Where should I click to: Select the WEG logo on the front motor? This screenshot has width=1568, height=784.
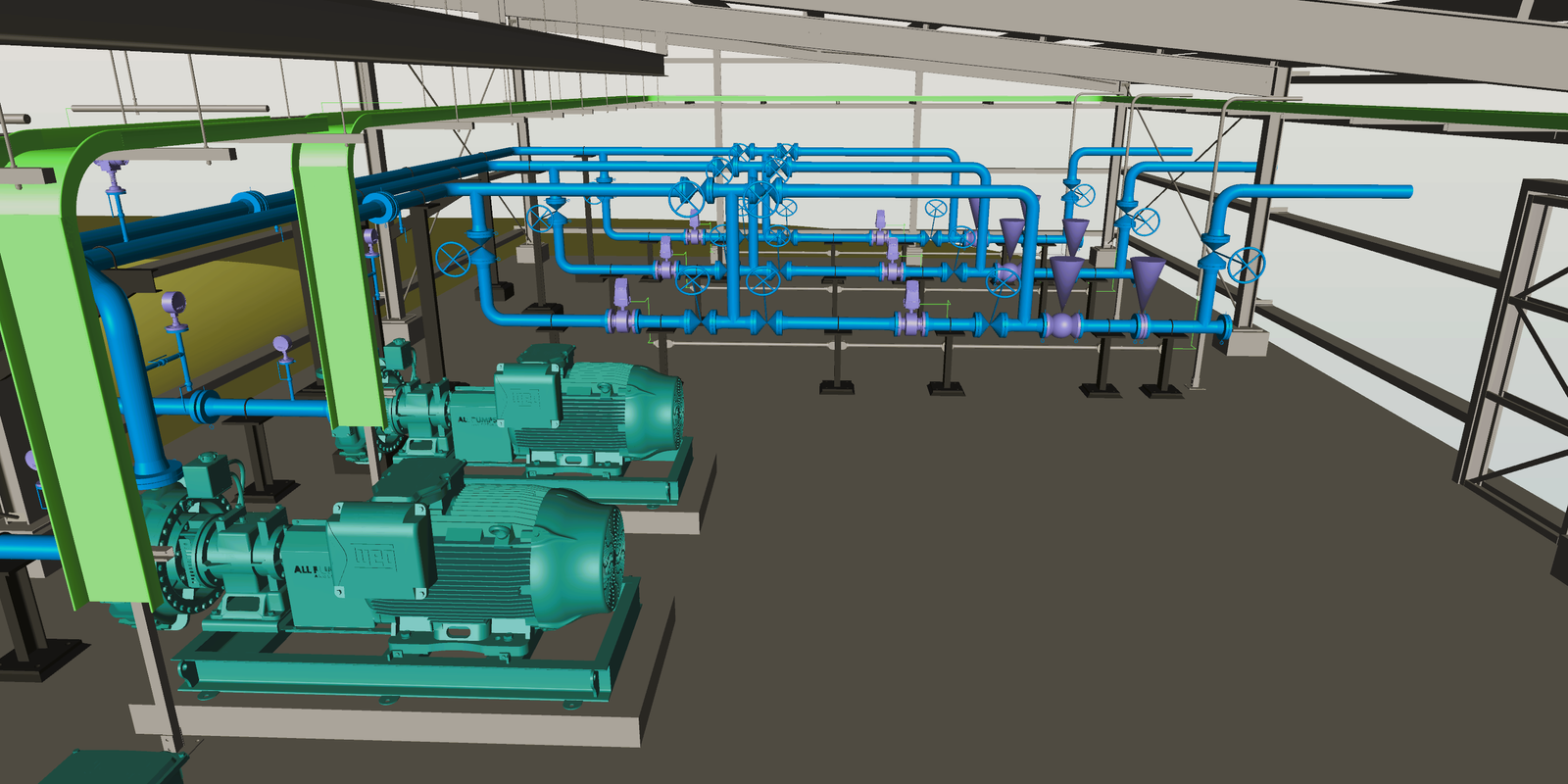point(374,559)
